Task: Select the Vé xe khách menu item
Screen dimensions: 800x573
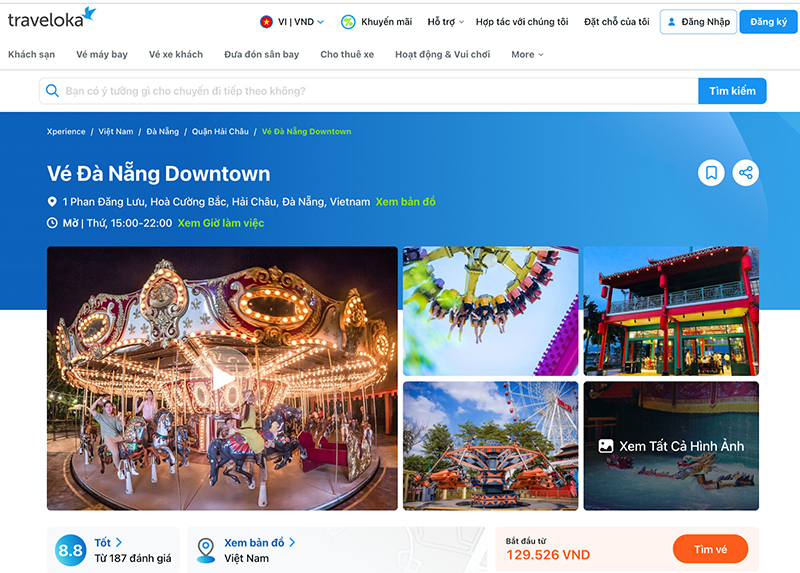Action: [176, 55]
